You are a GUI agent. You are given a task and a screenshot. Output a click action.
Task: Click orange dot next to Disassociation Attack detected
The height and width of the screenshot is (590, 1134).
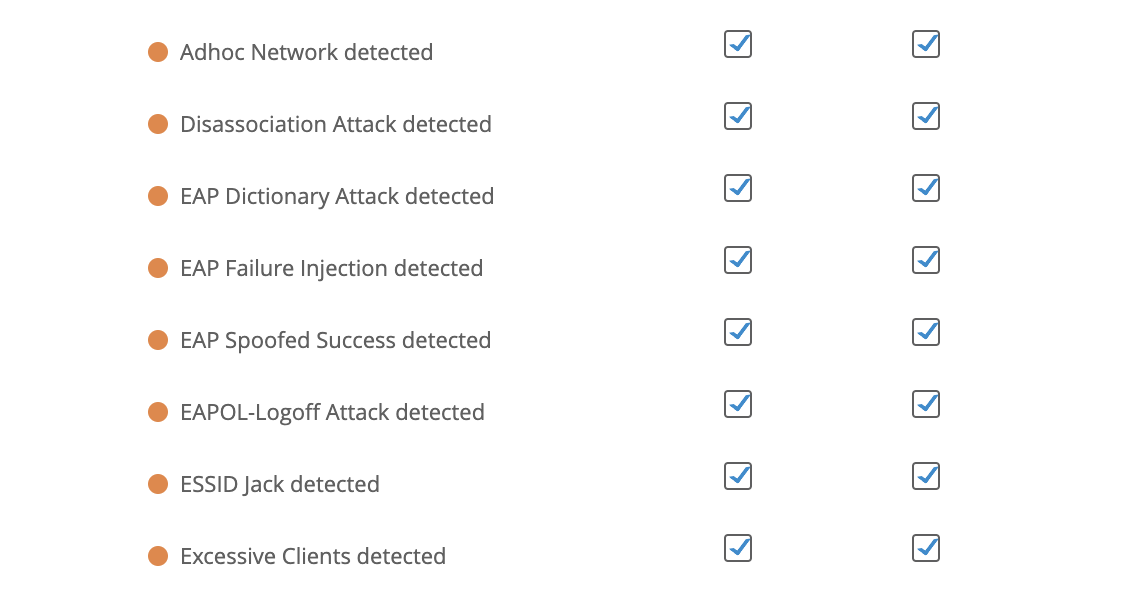coord(158,124)
